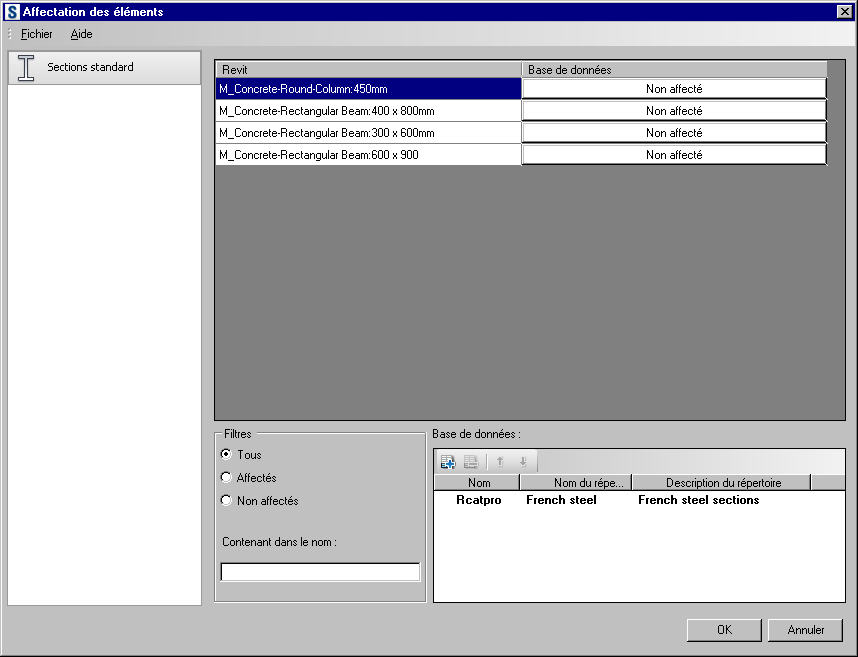
Task: Click the application S icon in title bar
Action: pos(11,11)
